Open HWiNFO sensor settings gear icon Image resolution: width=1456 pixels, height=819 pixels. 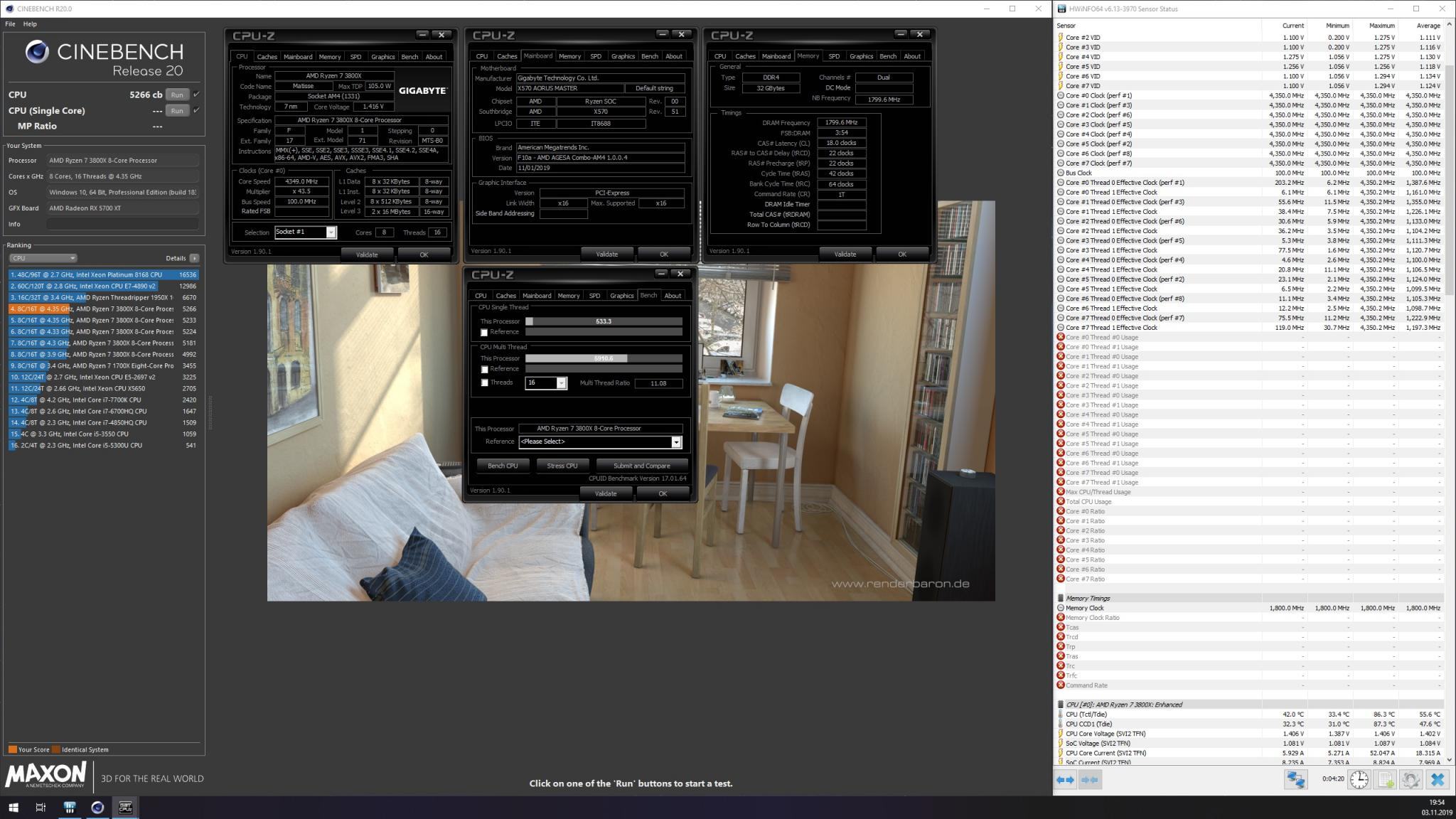(x=1411, y=780)
